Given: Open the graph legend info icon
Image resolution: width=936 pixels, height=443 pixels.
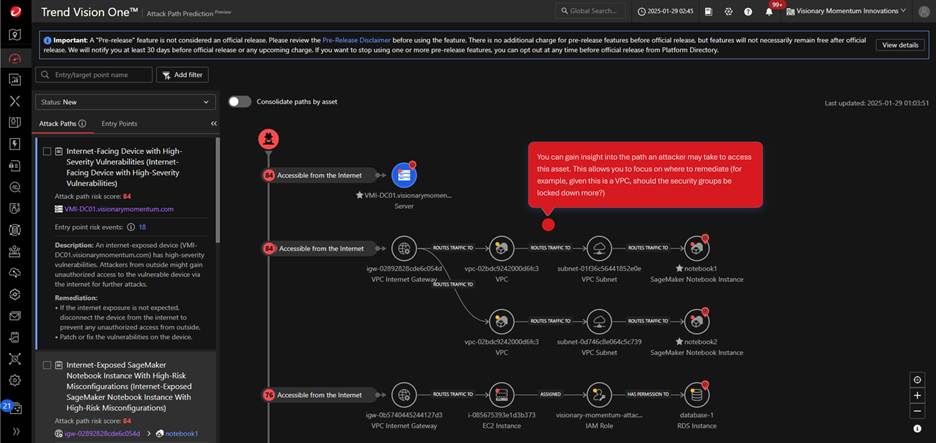Looking at the screenshot, I should pos(917,429).
